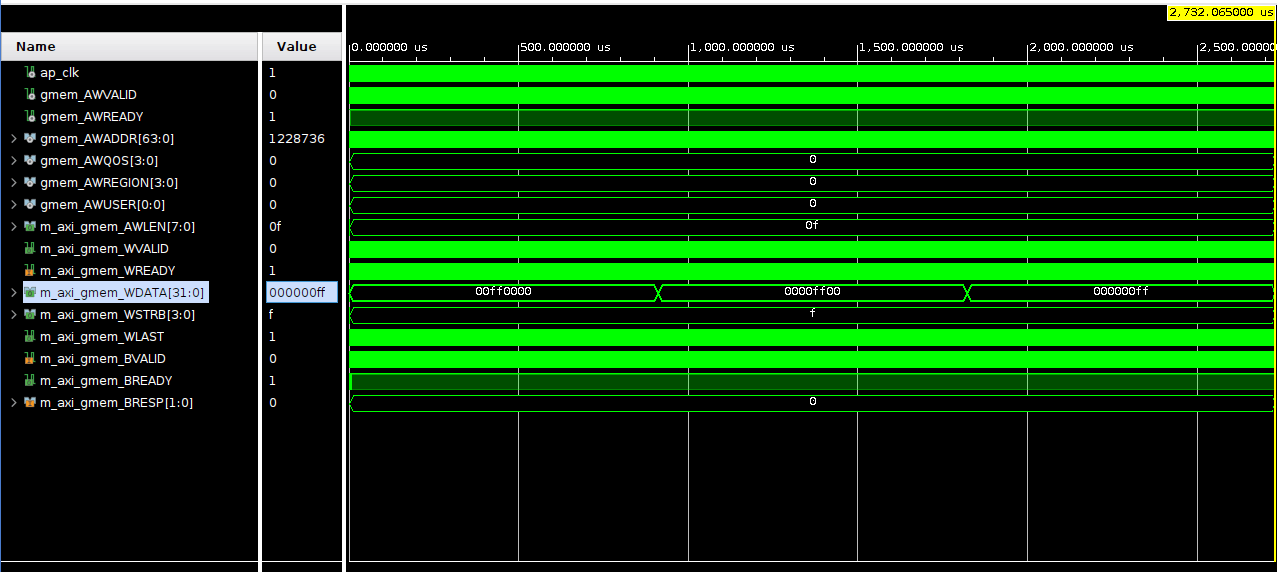Expand m_axi_gmem_BRESP[1:0] bus

(14, 403)
